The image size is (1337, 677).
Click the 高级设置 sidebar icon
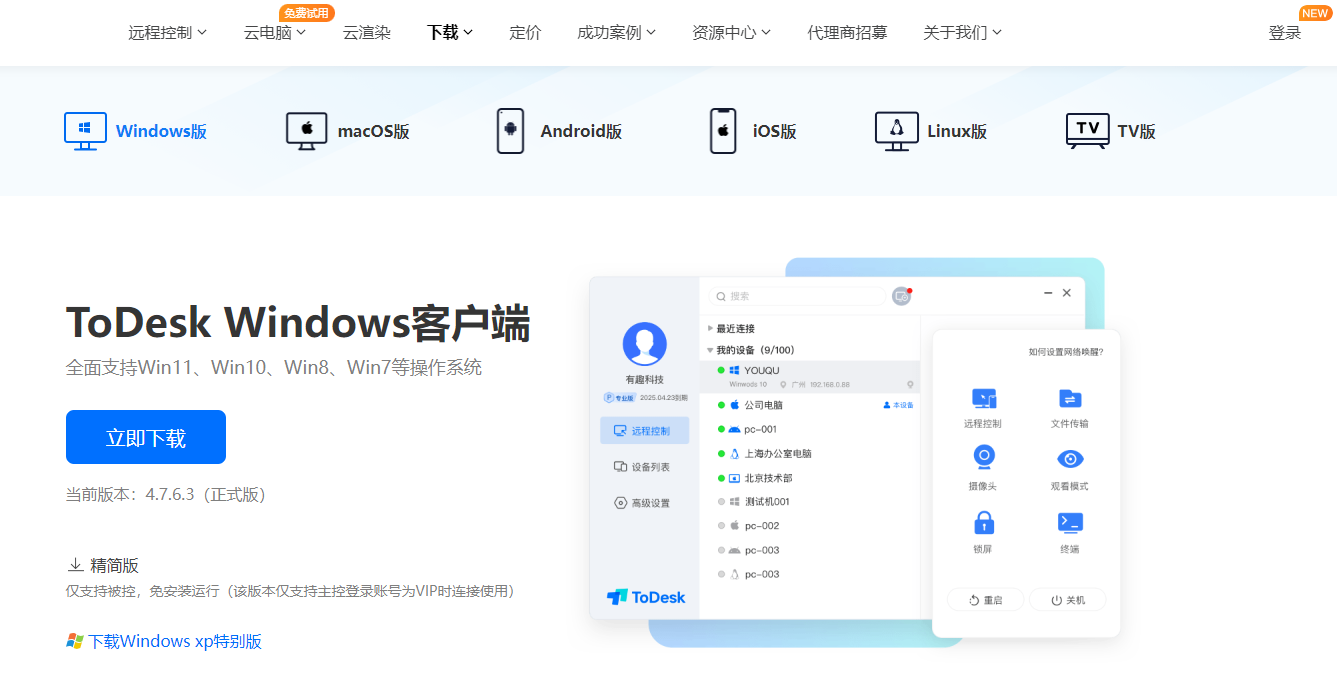(x=620, y=503)
